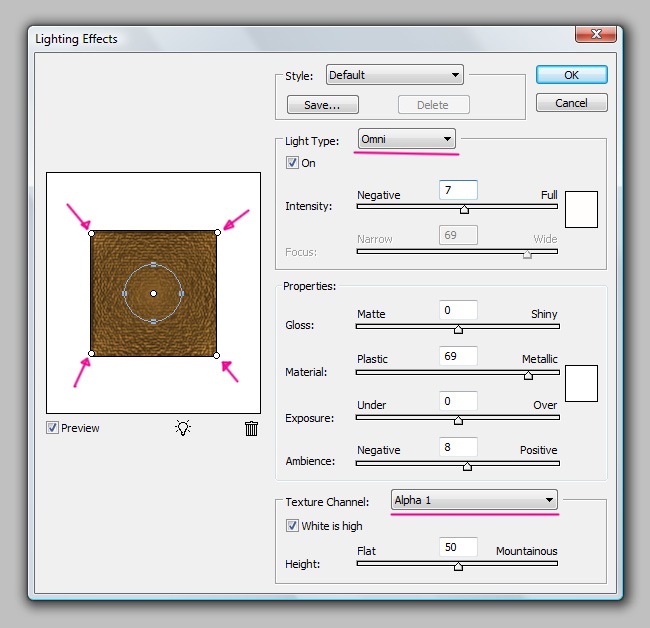Open the Style dropdown showing Default
The width and height of the screenshot is (650, 628).
[394, 75]
